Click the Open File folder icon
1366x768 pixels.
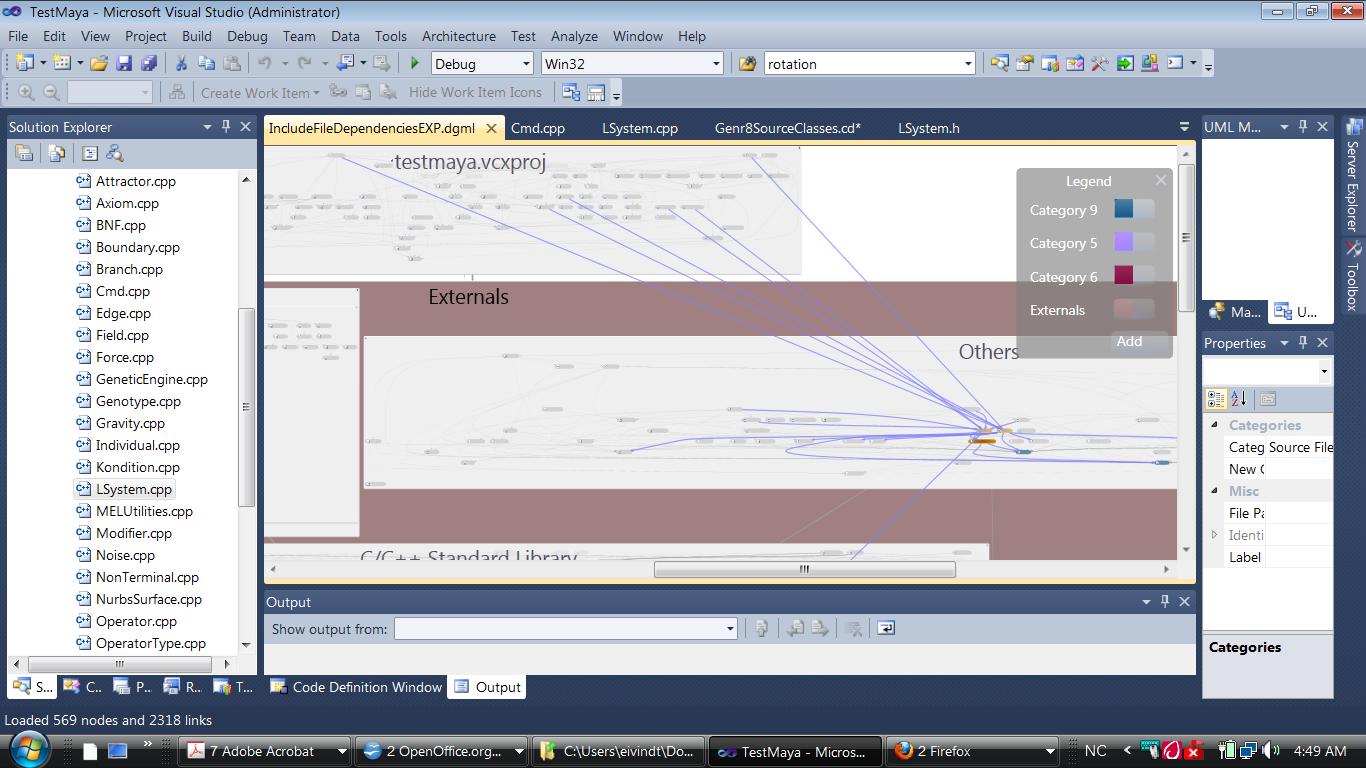[98, 63]
